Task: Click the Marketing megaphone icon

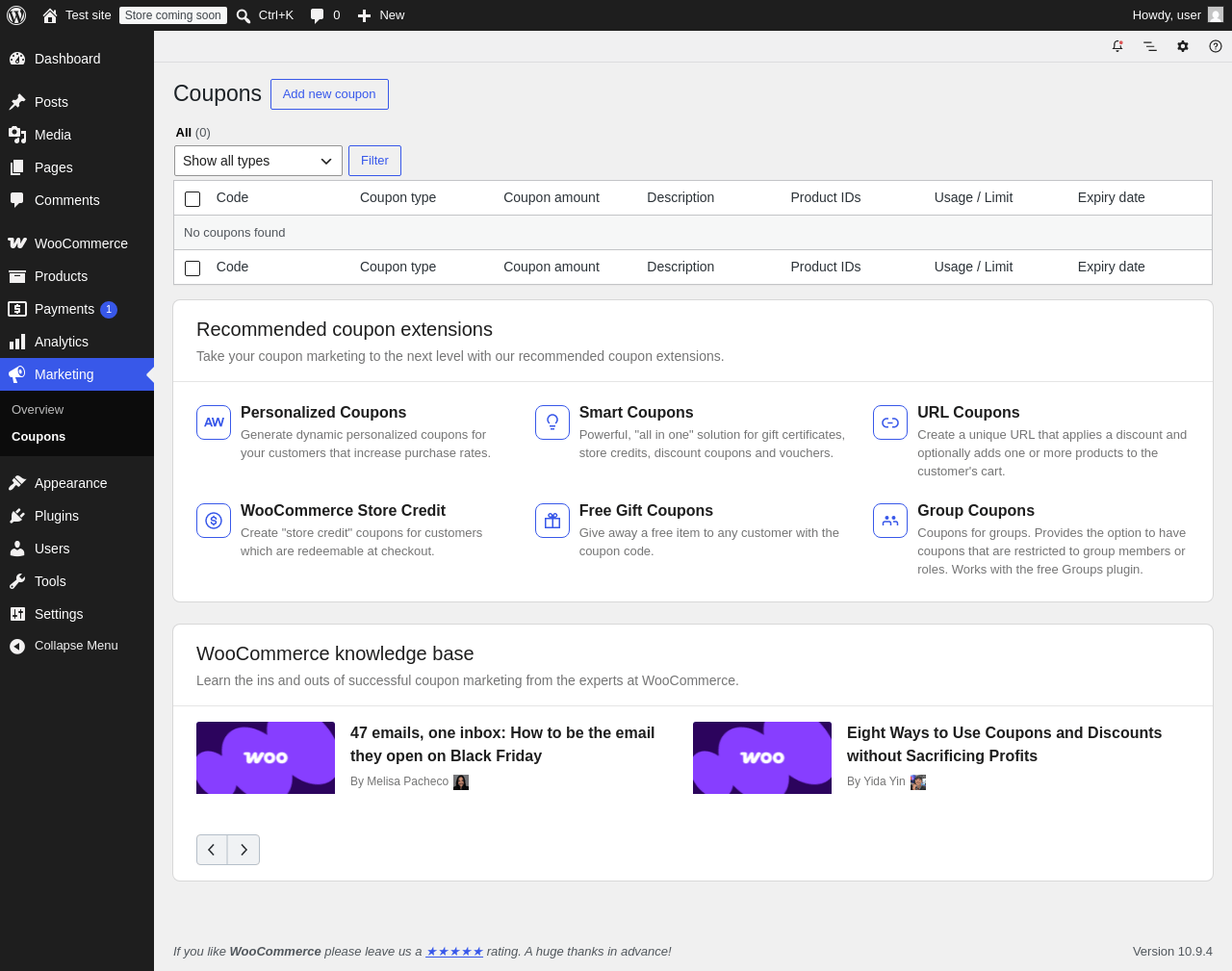Action: tap(17, 374)
